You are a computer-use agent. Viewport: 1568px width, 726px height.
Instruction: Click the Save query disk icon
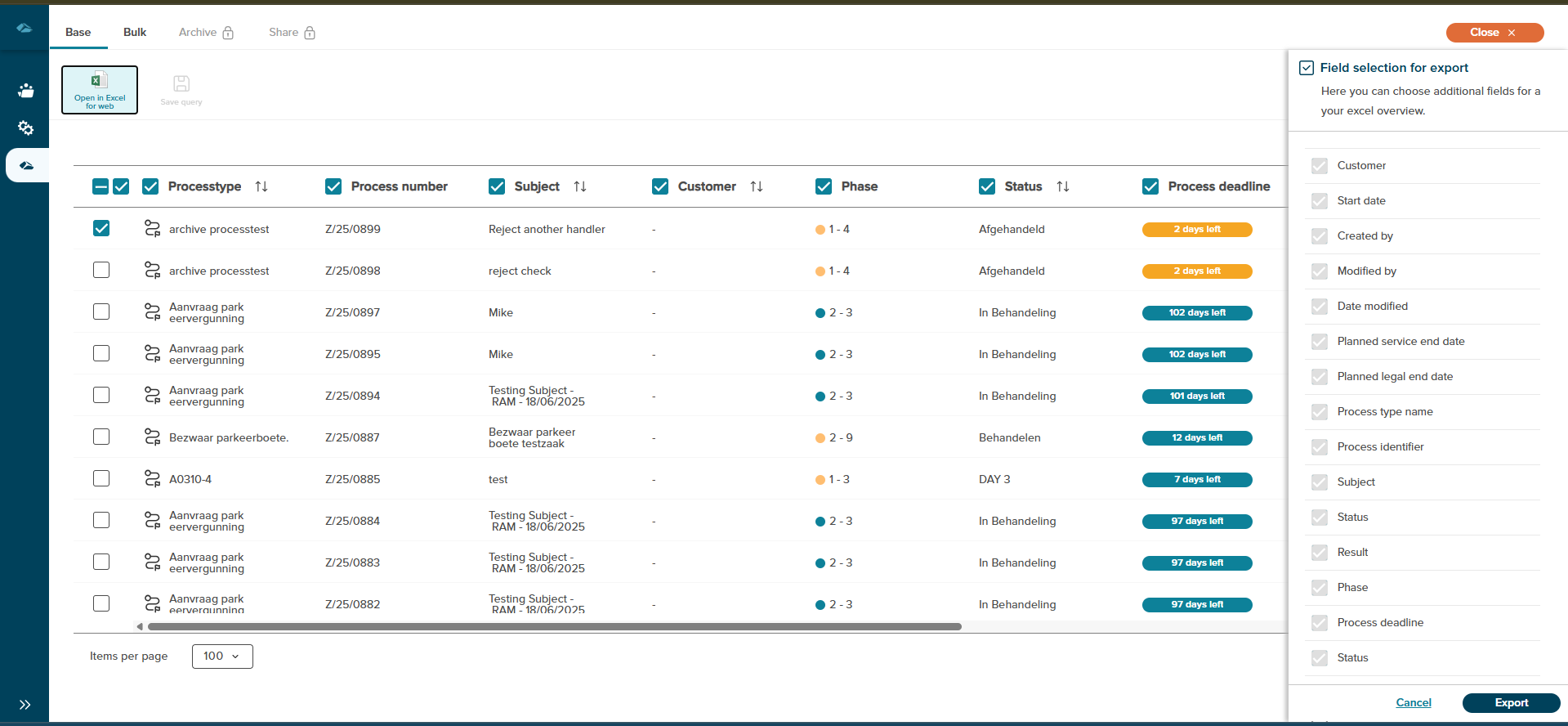tap(181, 83)
